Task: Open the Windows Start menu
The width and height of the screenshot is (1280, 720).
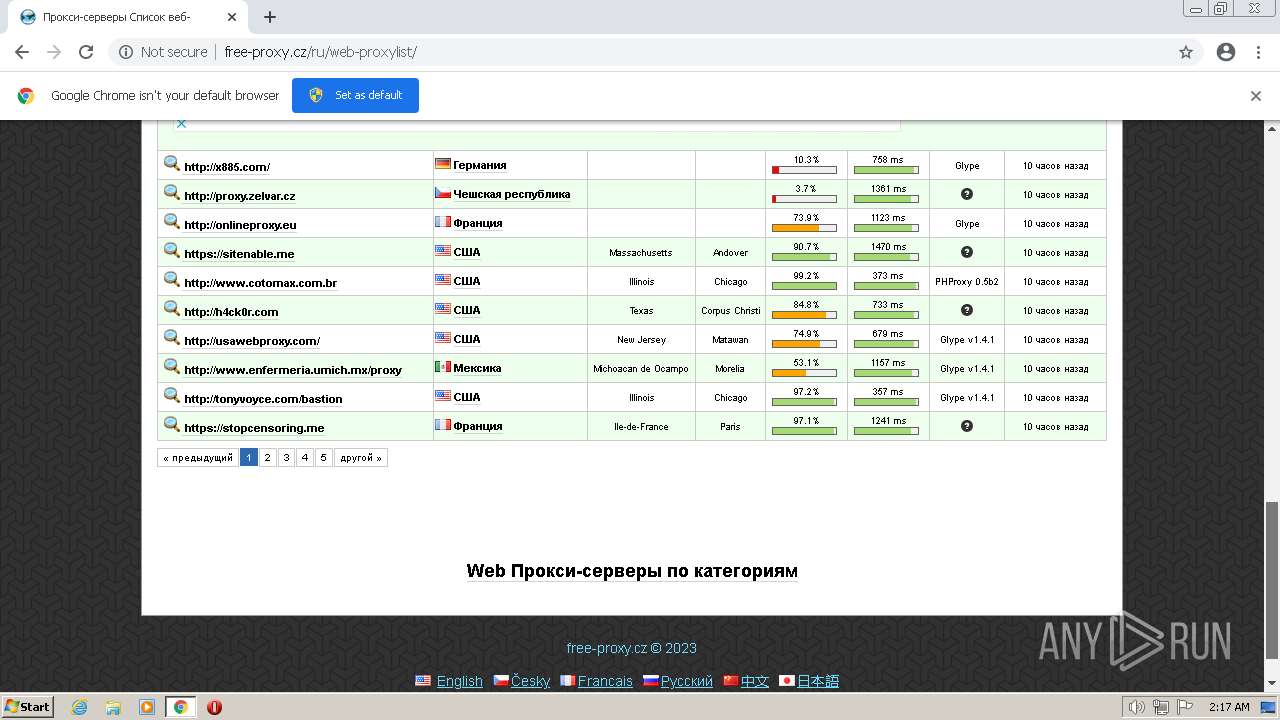Action: point(28,707)
